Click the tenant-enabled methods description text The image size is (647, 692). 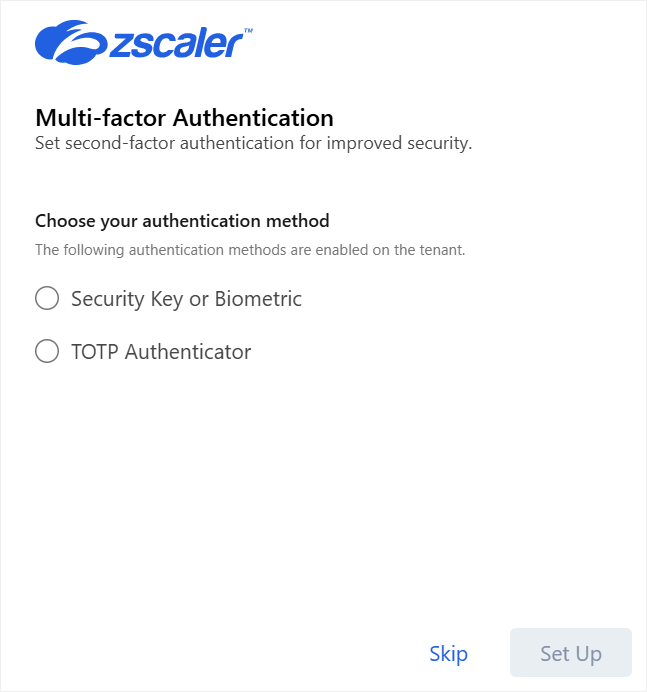[250, 250]
